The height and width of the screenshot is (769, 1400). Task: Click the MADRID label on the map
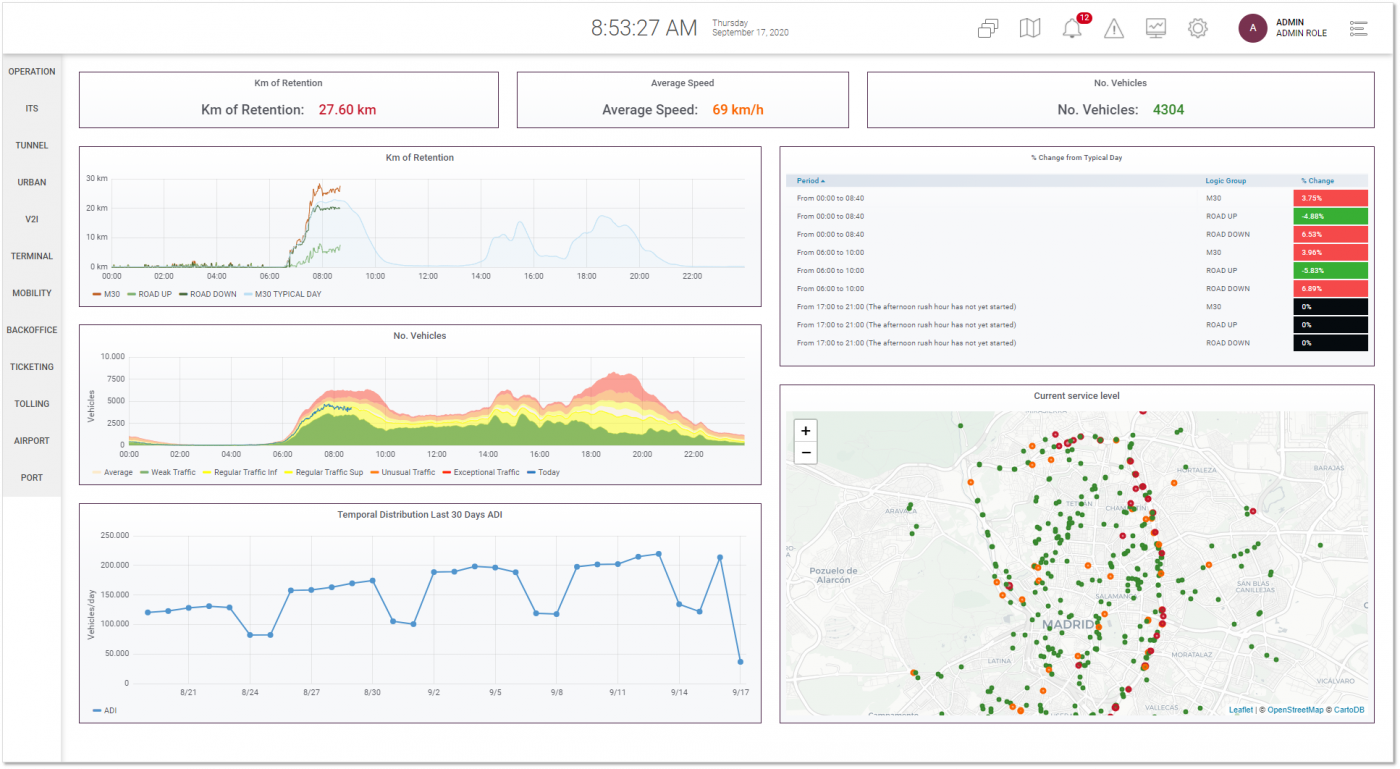[x=1068, y=624]
